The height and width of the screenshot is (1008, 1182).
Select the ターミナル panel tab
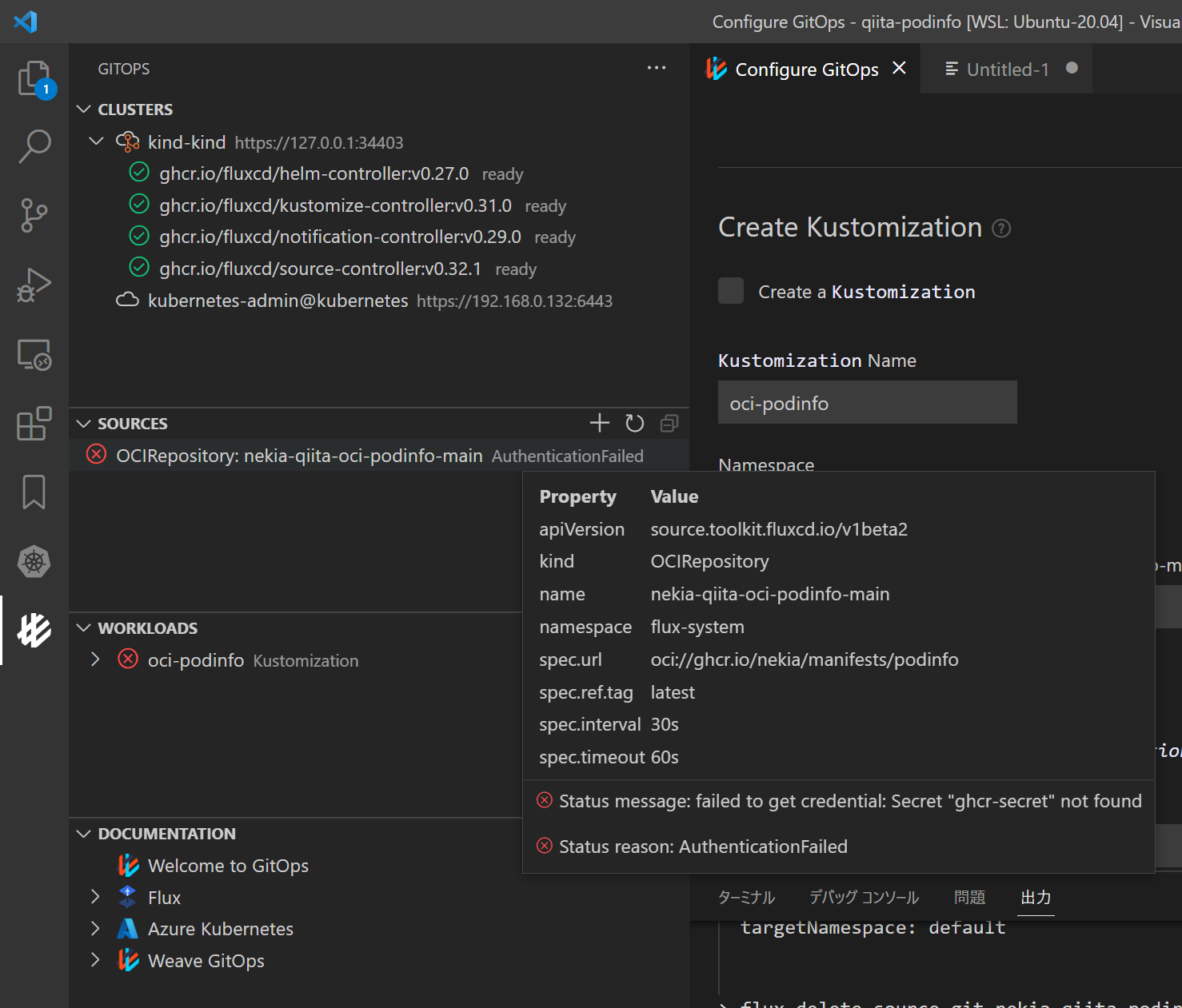(746, 898)
